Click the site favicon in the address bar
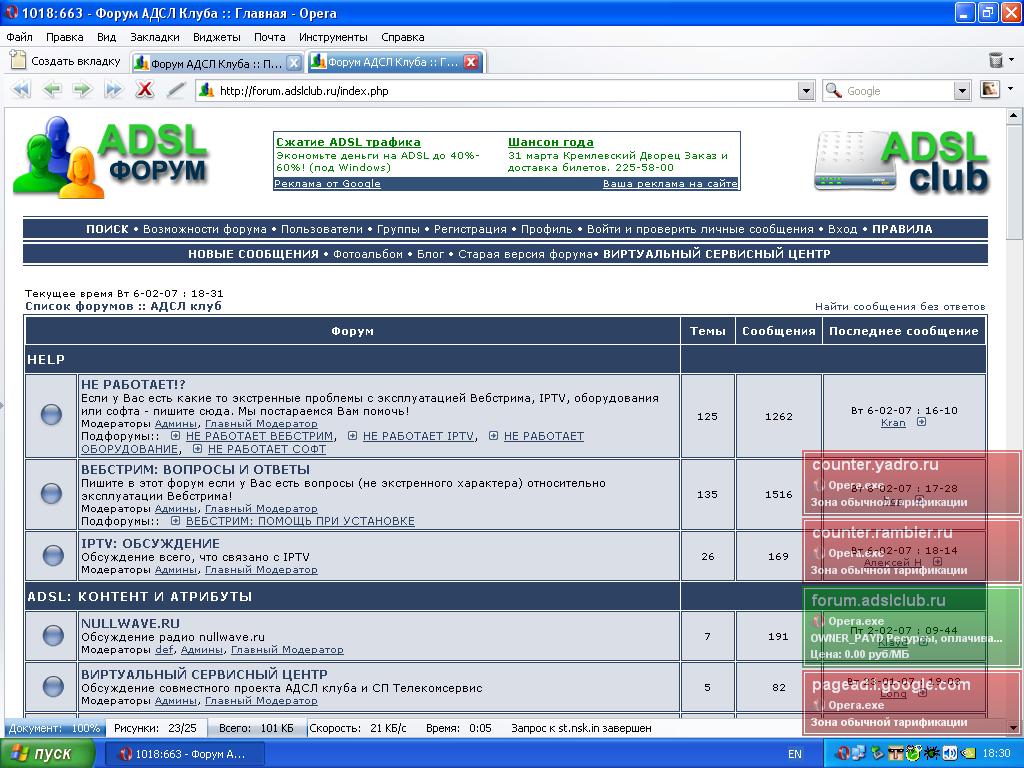 (206, 90)
